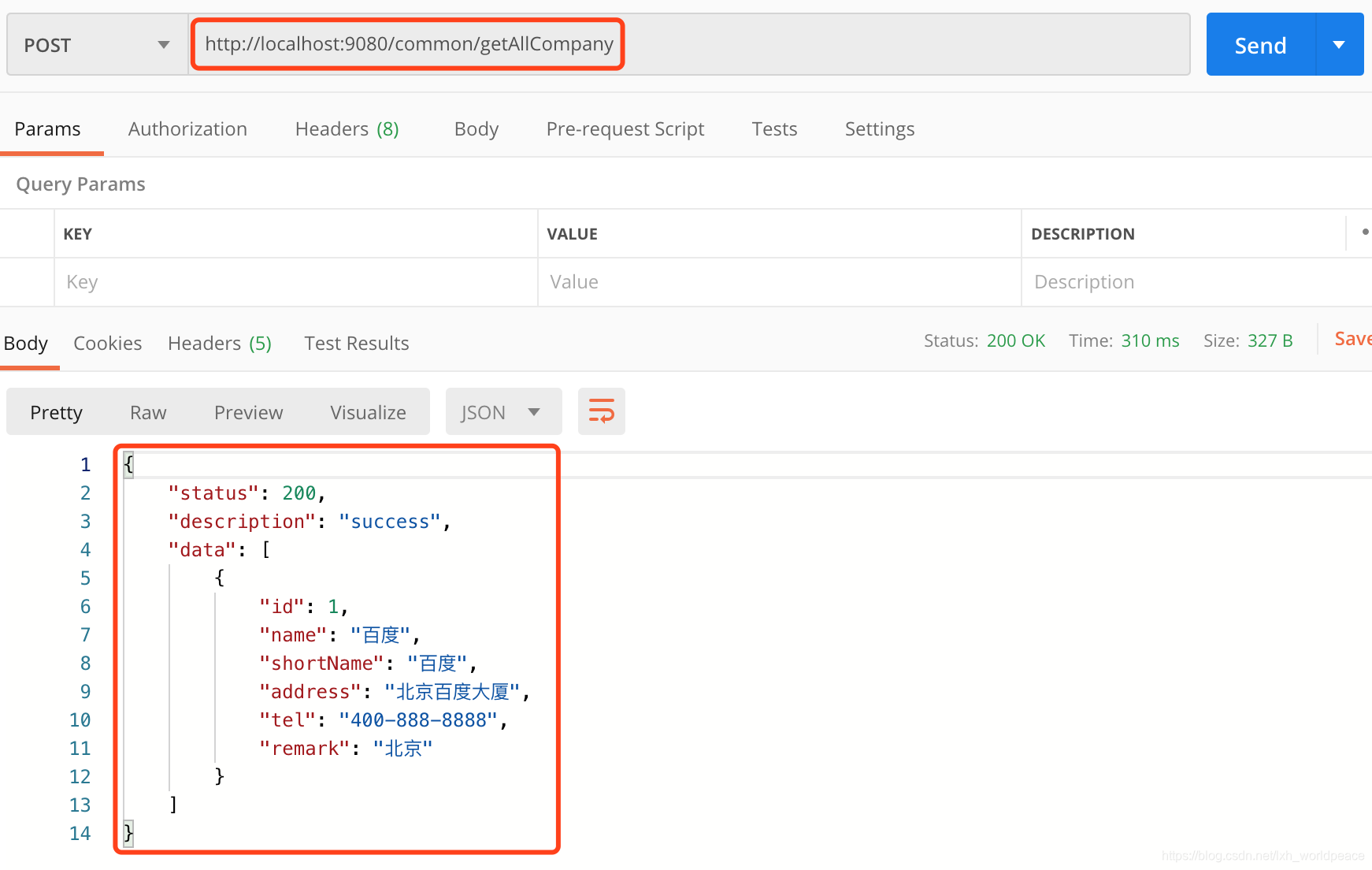Switch to the Params tab

(x=47, y=128)
